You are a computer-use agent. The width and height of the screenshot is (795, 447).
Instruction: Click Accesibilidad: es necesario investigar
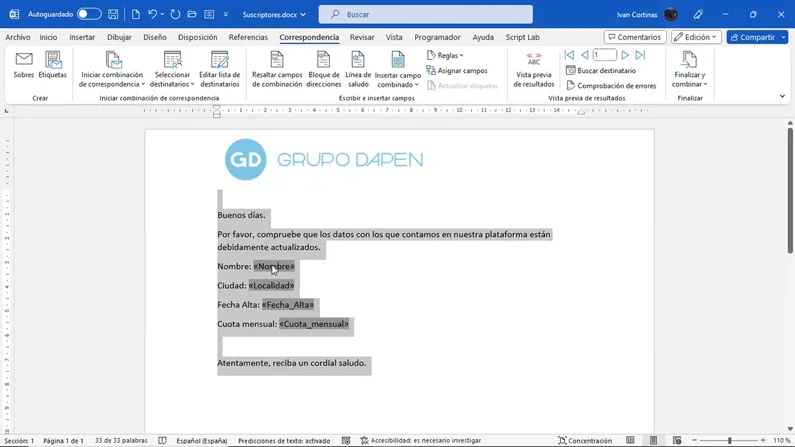pyautogui.click(x=420, y=440)
